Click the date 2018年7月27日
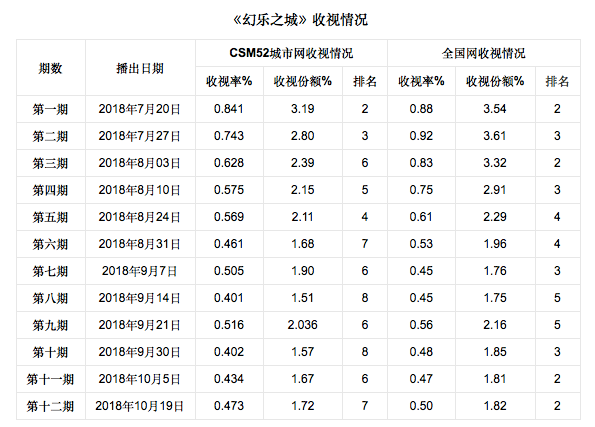The width and height of the screenshot is (595, 427). [x=140, y=136]
